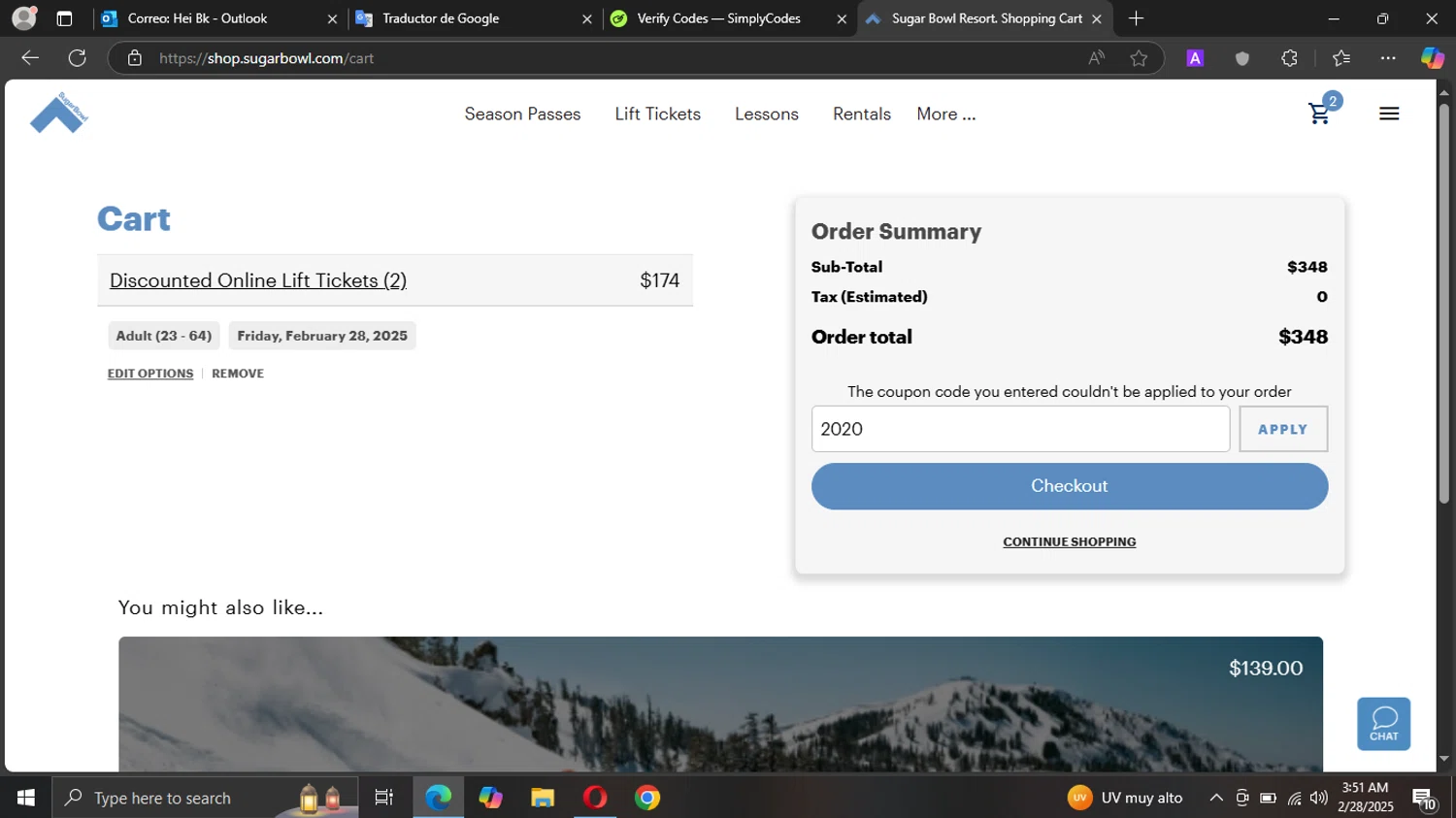Click the Friday, February 28, 2025 tag
Viewport: 1456px width, 818px height.
click(x=322, y=336)
